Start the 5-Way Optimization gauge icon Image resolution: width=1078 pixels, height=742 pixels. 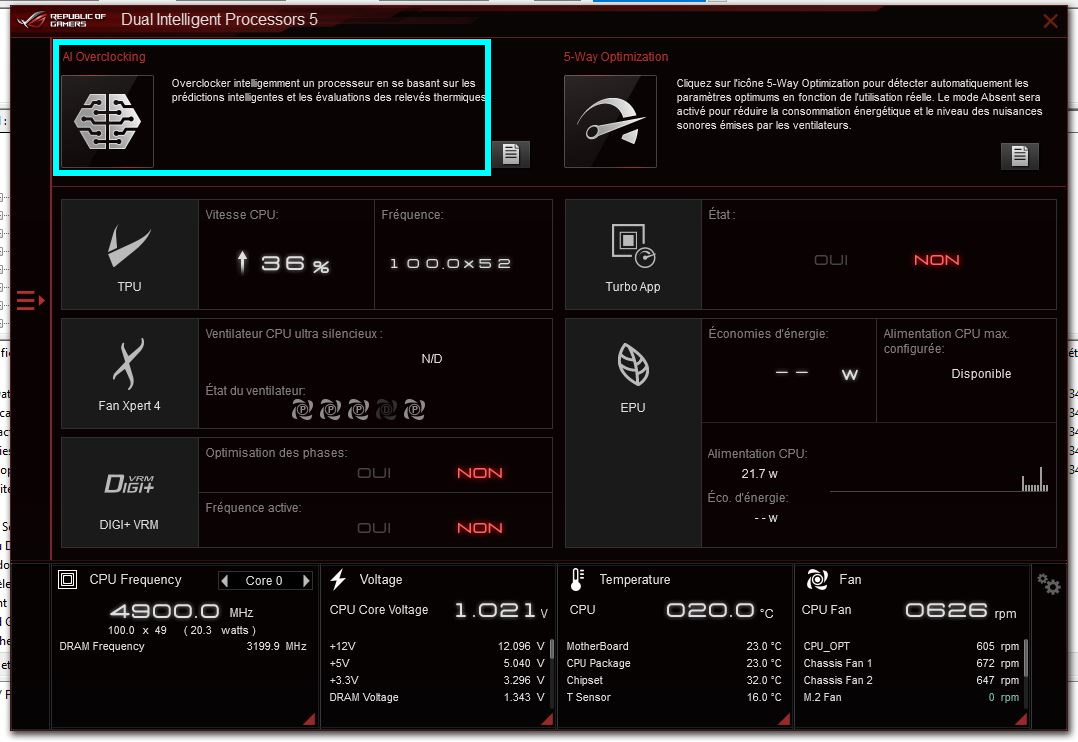610,121
